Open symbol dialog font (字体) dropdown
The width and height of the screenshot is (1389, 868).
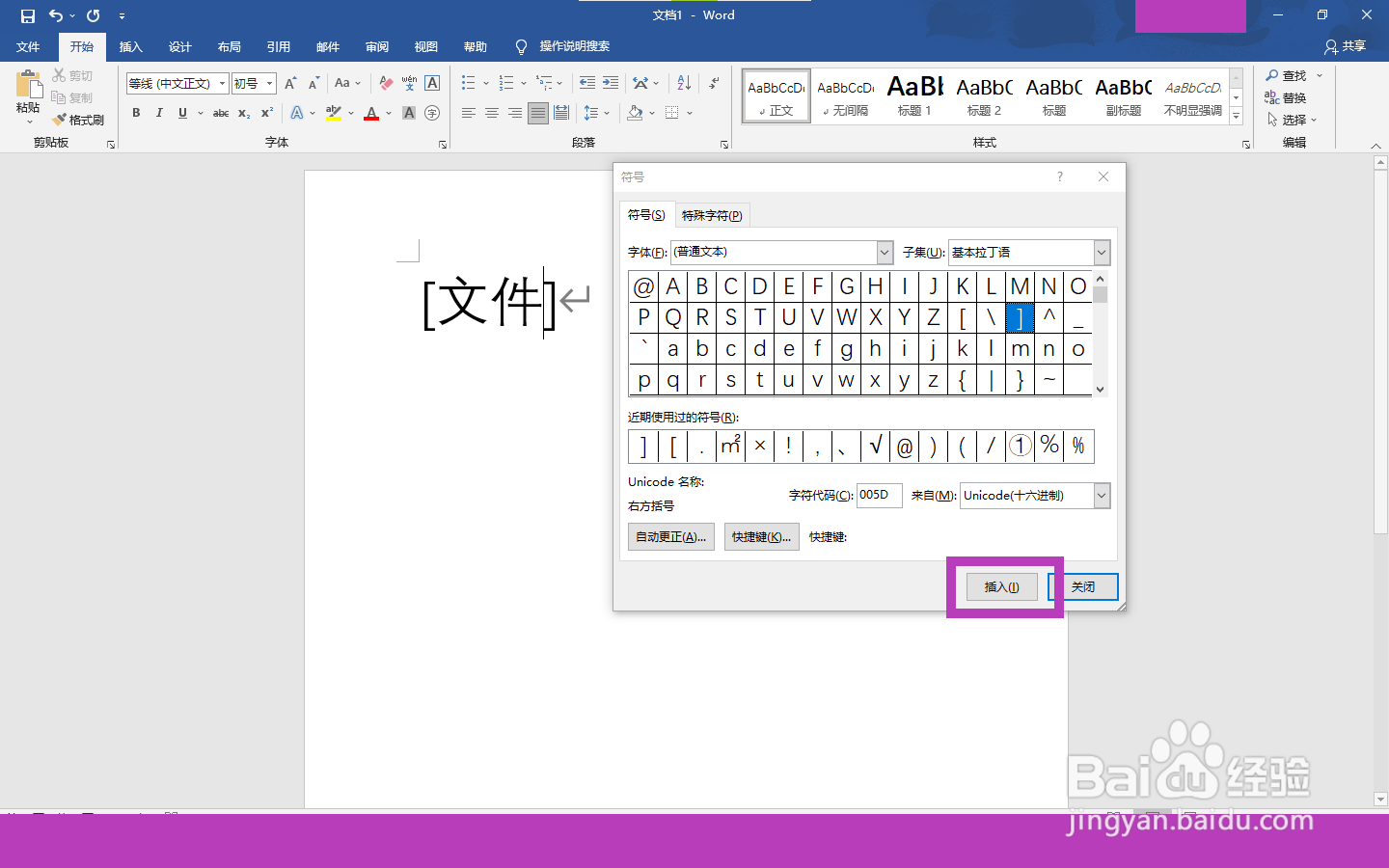pyautogui.click(x=885, y=252)
